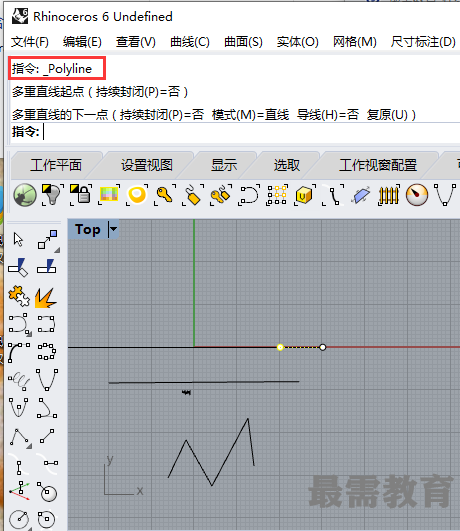Click the yellow torus shading icon

[x=137, y=195]
